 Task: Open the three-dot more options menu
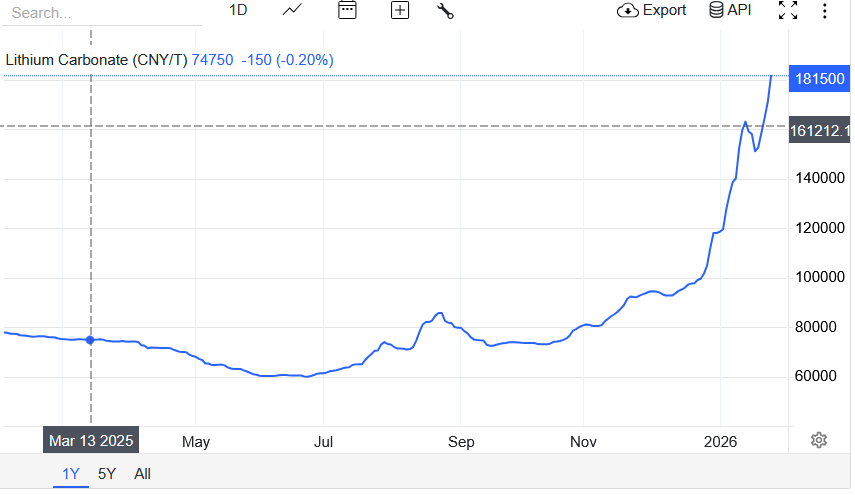824,10
